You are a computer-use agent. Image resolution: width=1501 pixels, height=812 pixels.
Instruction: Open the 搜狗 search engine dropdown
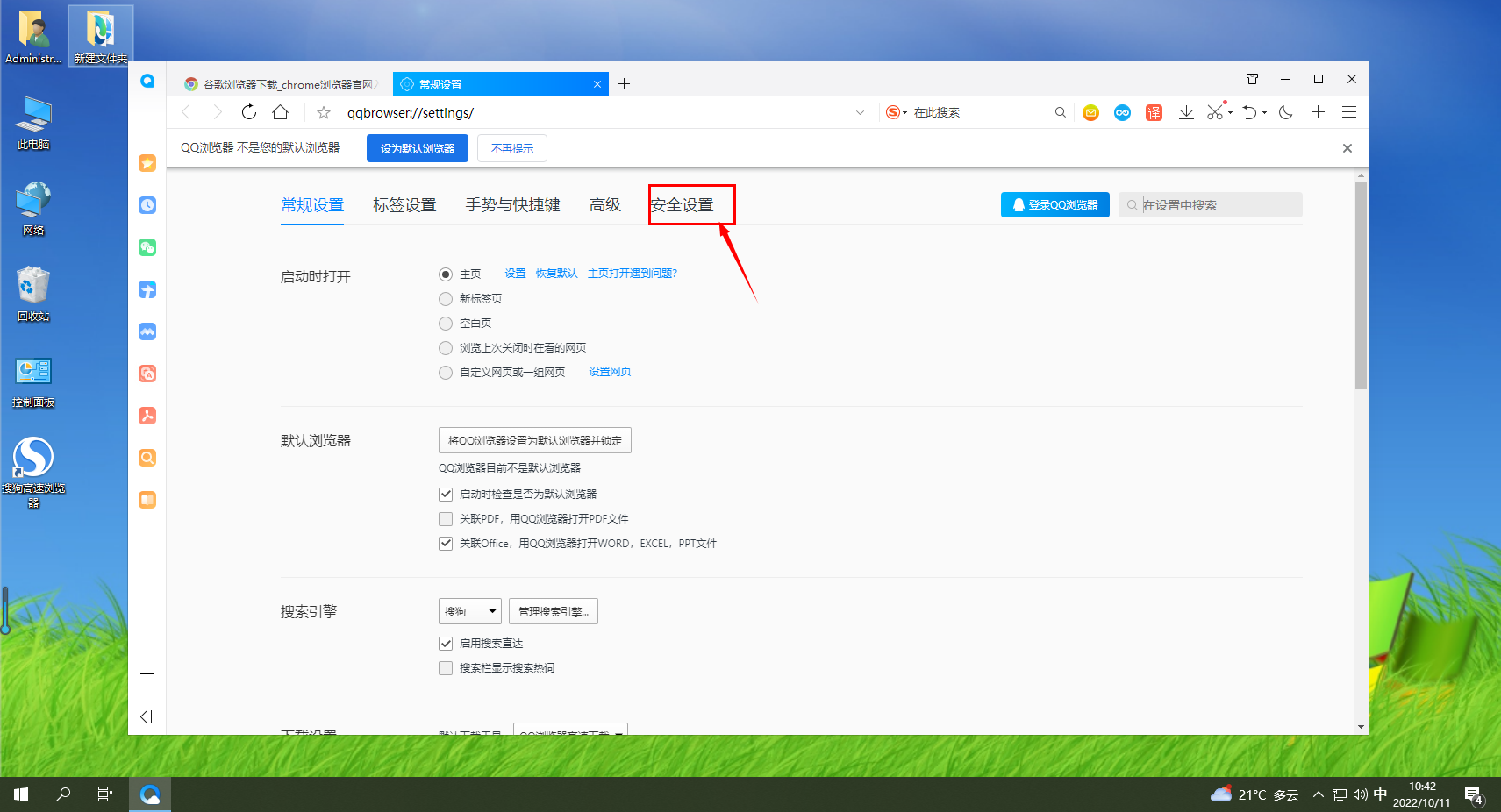(x=469, y=611)
